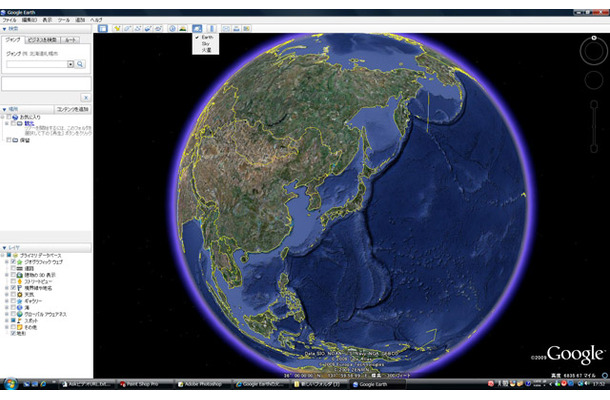Click the 3D buildings layer icon
The width and height of the screenshot is (610, 400).
pos(19,275)
